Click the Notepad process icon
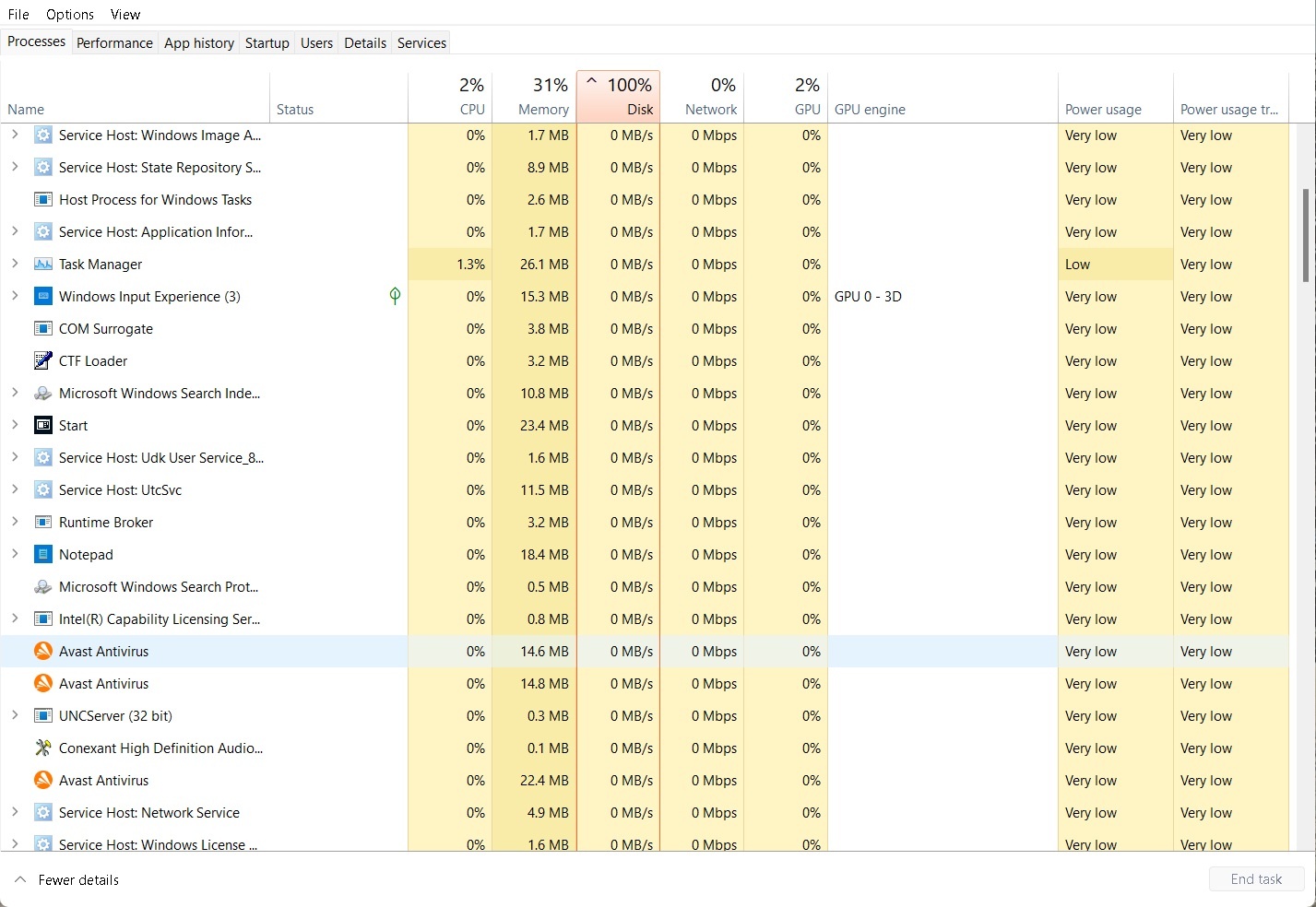Screen dimensions: 1316x907 pyautogui.click(x=42, y=555)
